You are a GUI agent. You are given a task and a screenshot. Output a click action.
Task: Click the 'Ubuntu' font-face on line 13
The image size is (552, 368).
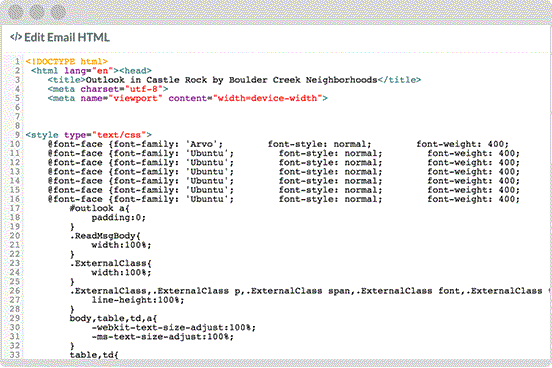click(x=141, y=171)
